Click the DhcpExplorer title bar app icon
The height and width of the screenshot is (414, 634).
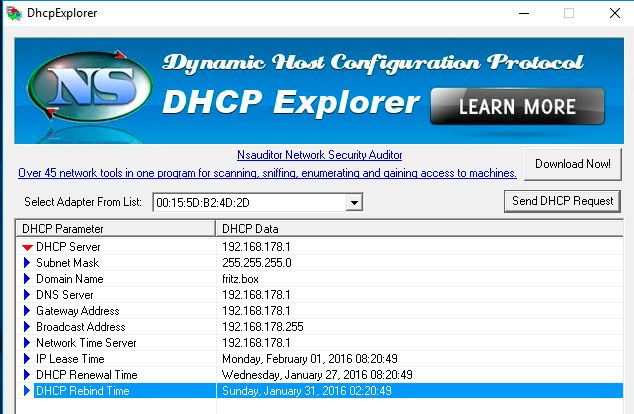click(14, 13)
